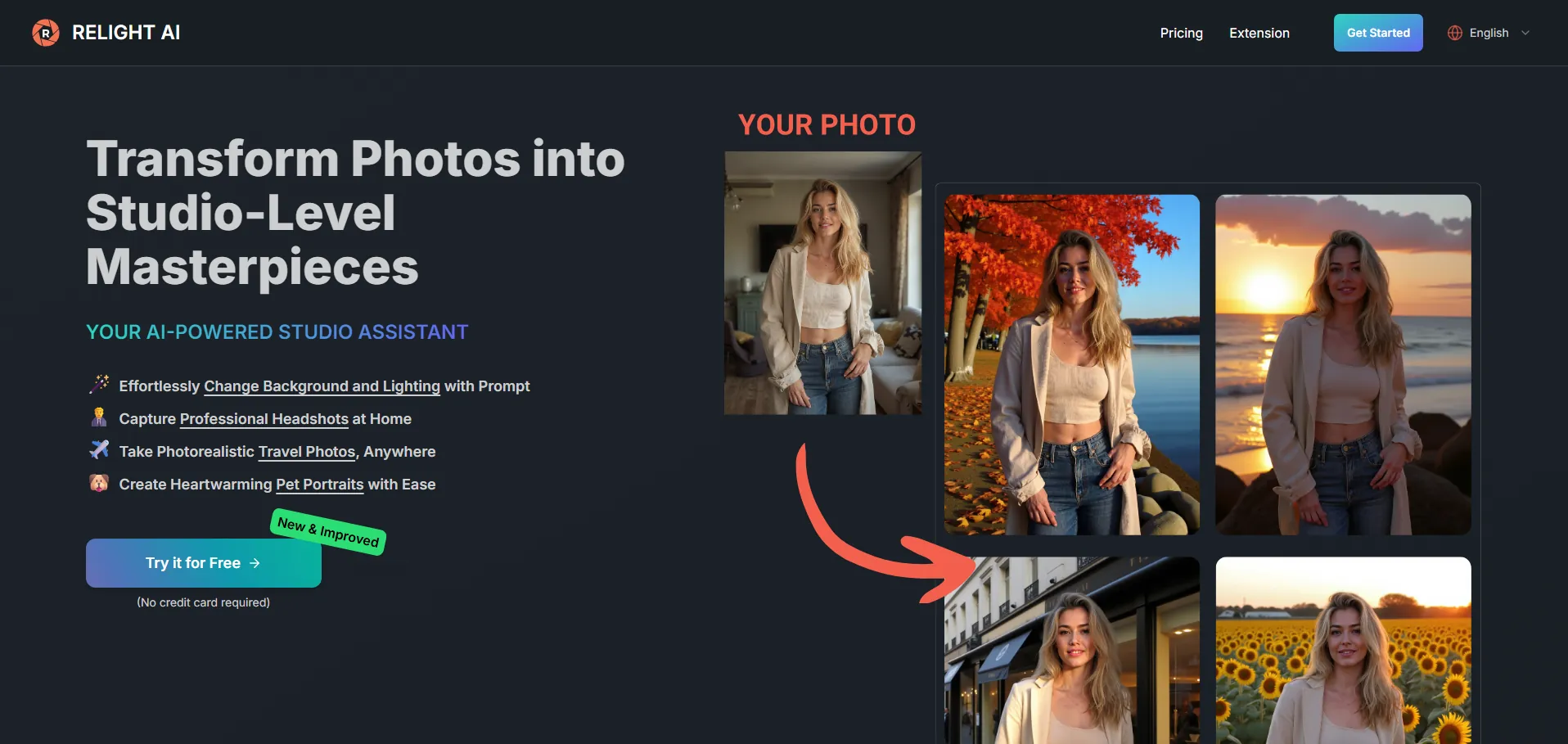Open the Pet Portraits link
The height and width of the screenshot is (744, 1568).
click(x=319, y=485)
